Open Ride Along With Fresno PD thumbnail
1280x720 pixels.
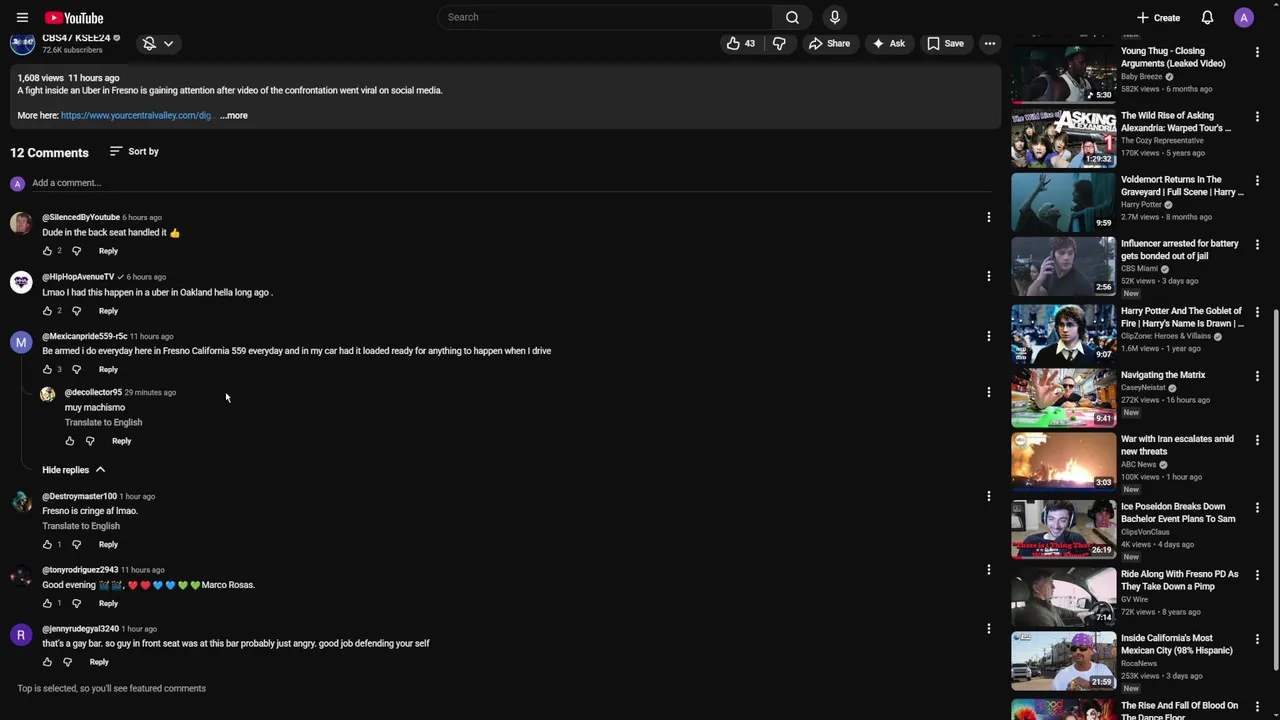click(x=1063, y=596)
